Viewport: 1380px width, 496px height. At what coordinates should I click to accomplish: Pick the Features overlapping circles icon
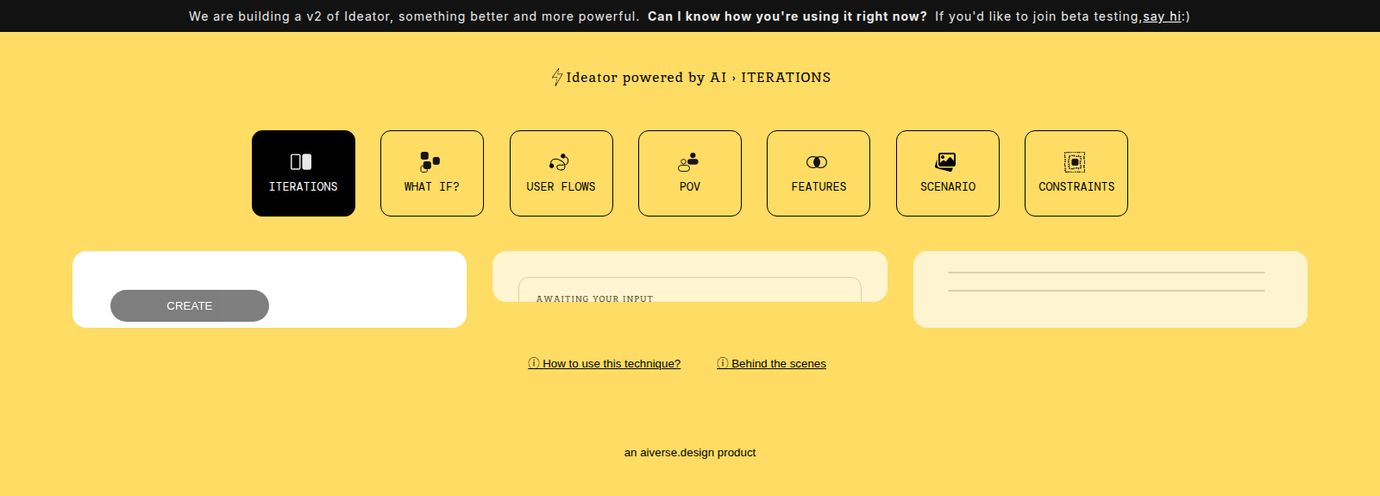tap(817, 162)
